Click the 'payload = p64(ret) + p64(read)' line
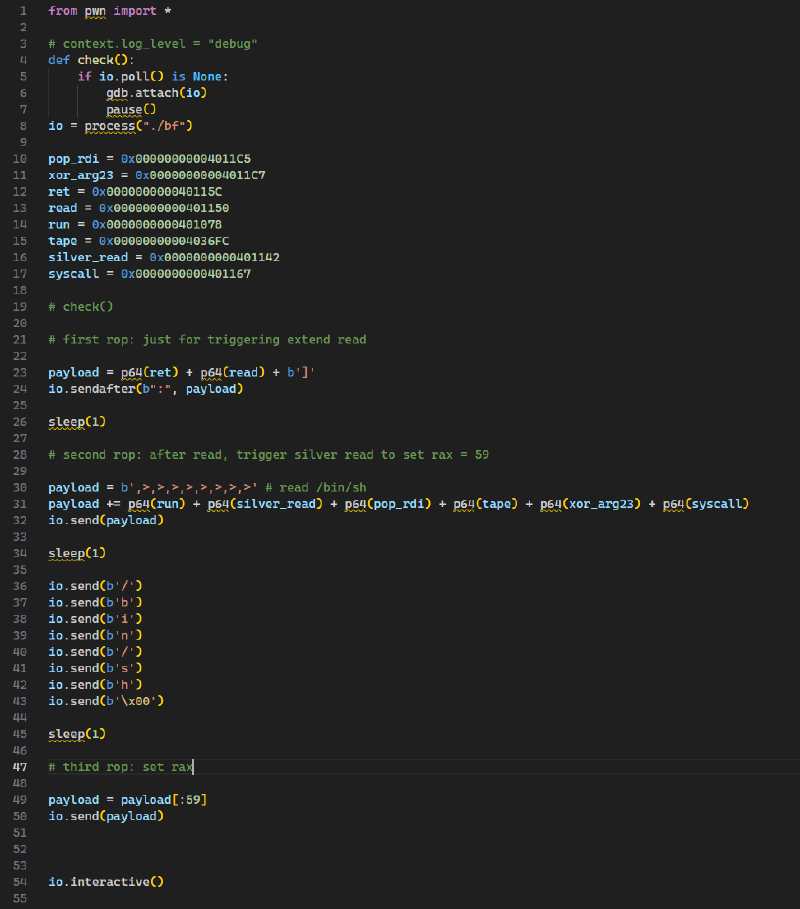Viewport: 800px width, 909px height. click(x=181, y=373)
